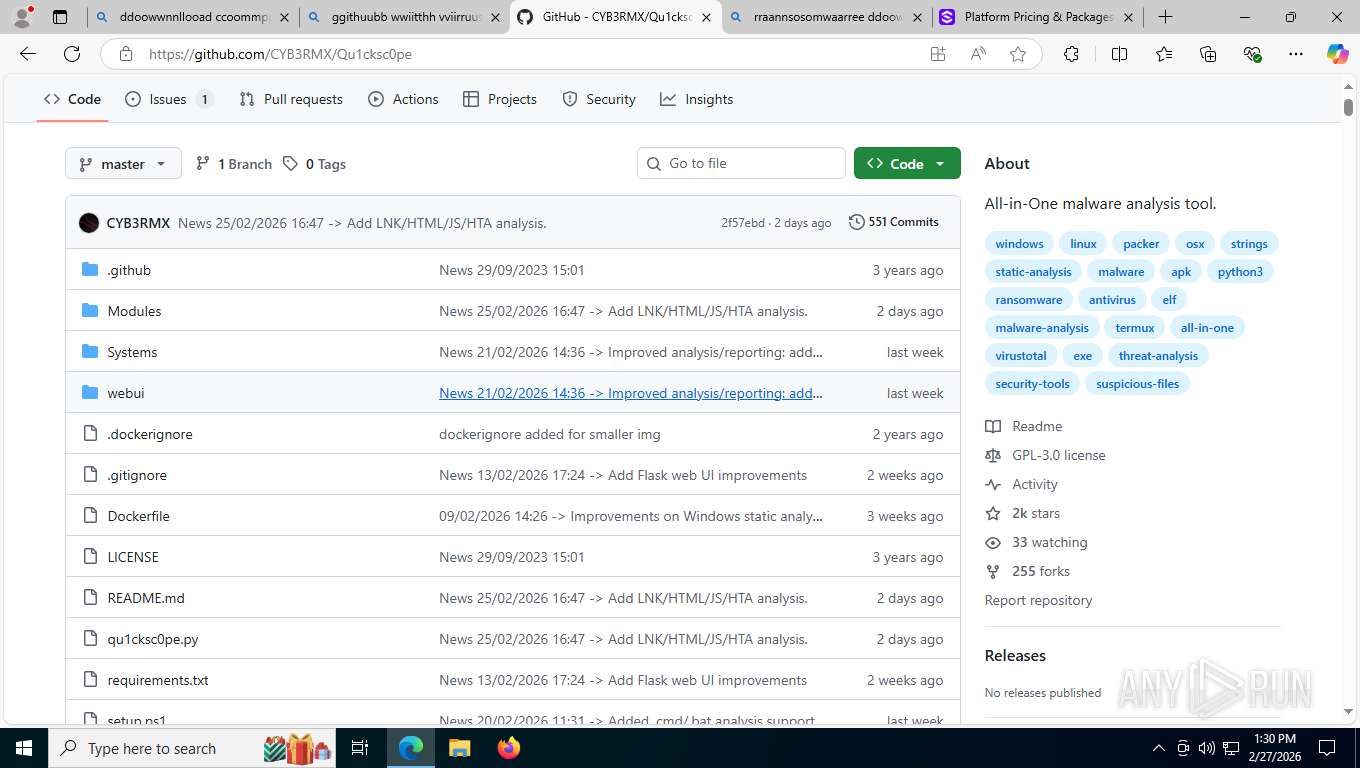Open the Issues tab
The width and height of the screenshot is (1360, 768).
[x=168, y=99]
